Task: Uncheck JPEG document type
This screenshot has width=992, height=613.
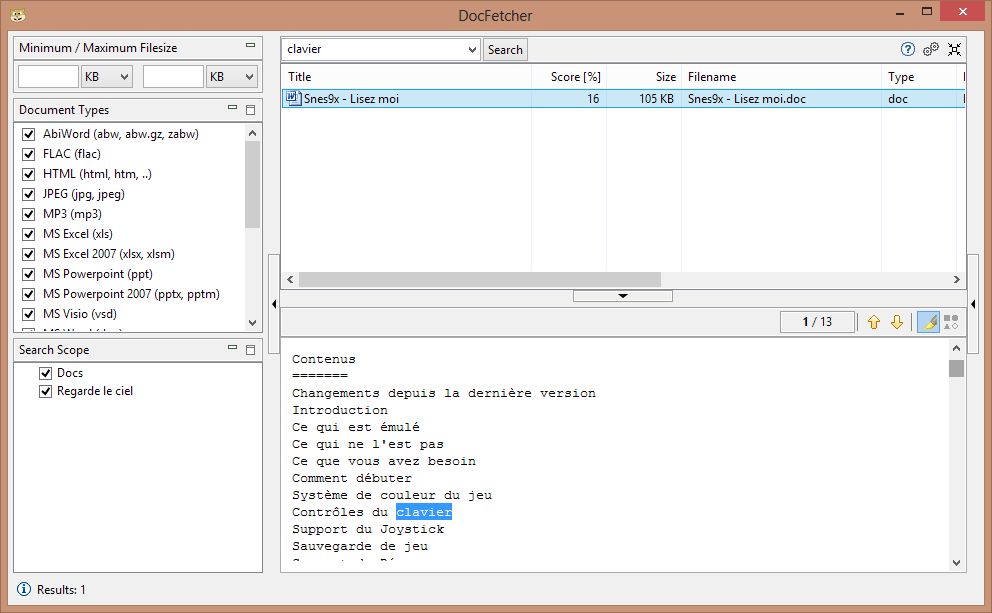Action: 28,194
